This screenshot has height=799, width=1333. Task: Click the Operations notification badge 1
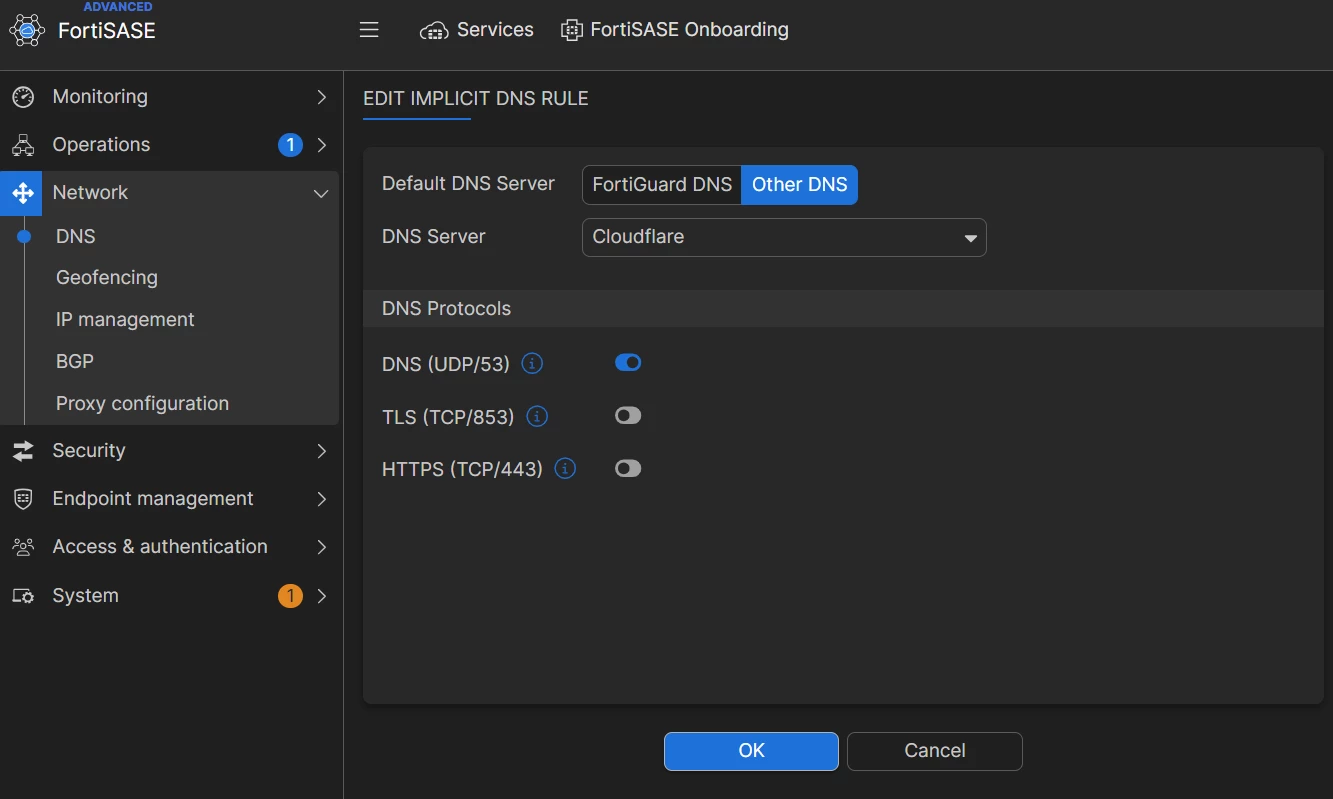(290, 145)
